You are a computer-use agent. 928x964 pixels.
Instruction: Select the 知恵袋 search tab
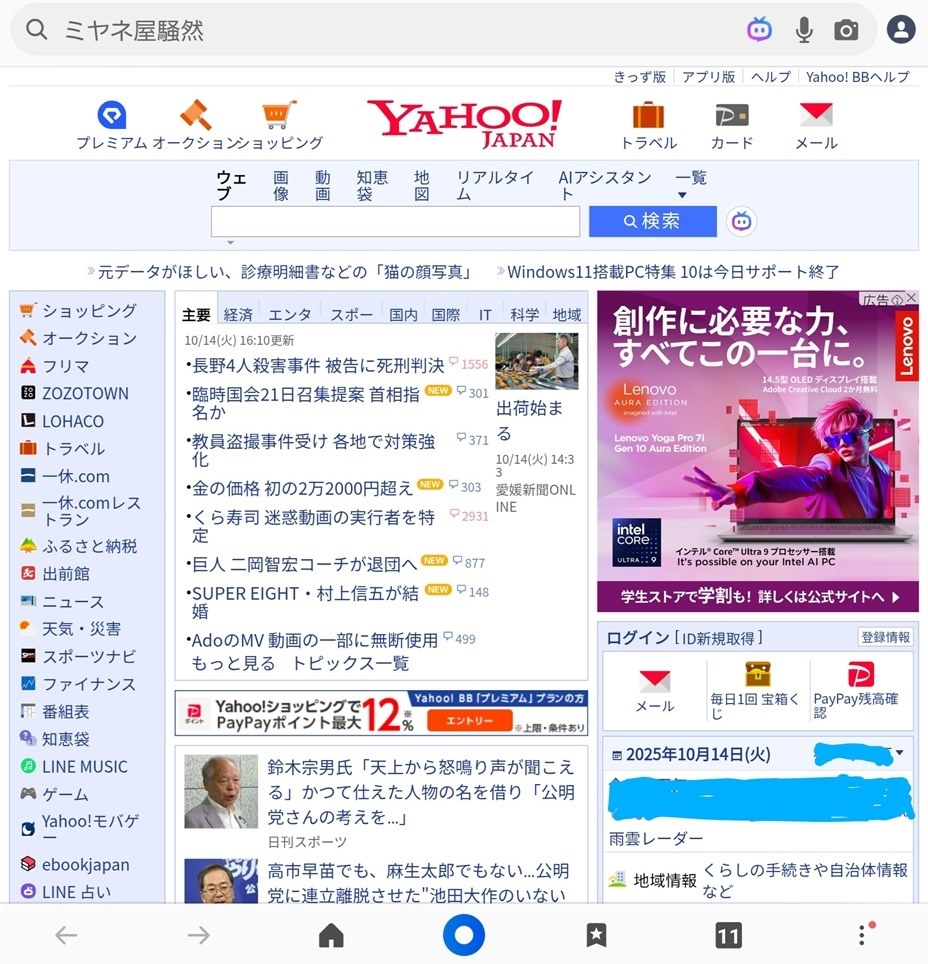372,186
